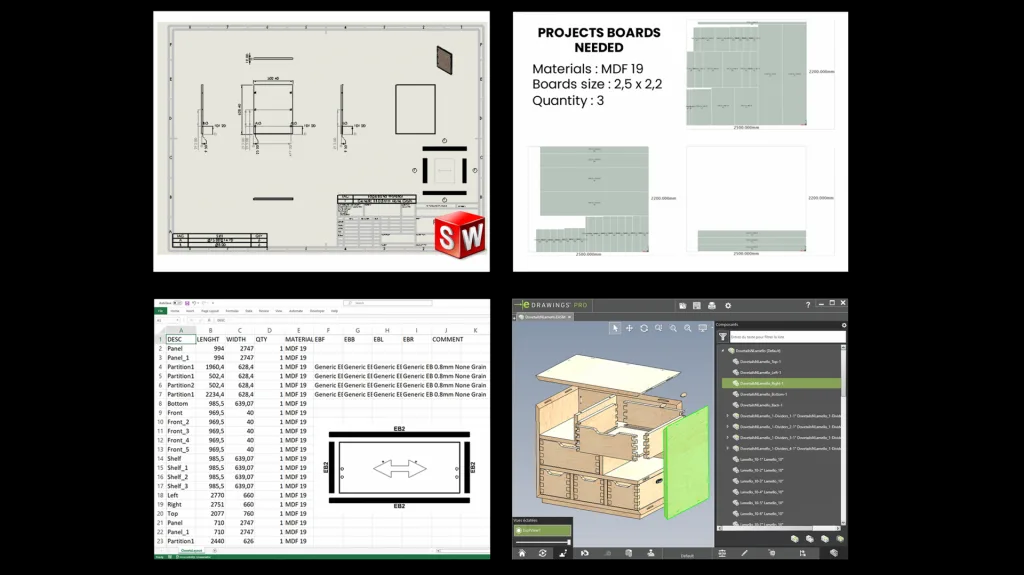Click the display monitor icon in eDrawings toolbar
Viewport: 1024px width, 575px height.
(x=702, y=328)
